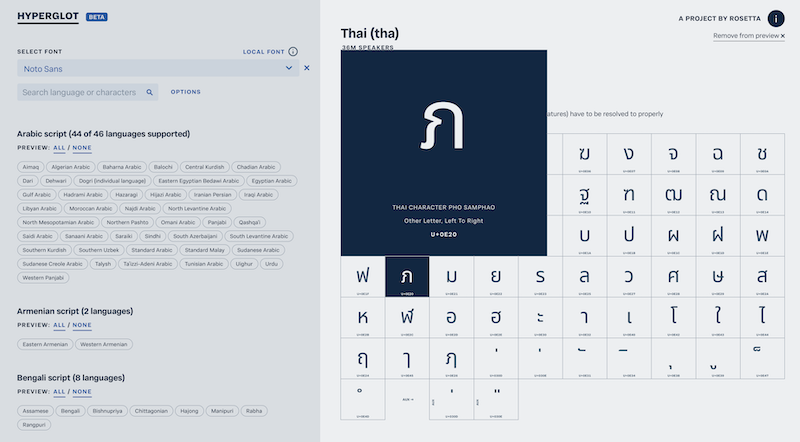The width and height of the screenshot is (800, 442).
Task: Preview none of the Bengali script languages
Action: 82,392
